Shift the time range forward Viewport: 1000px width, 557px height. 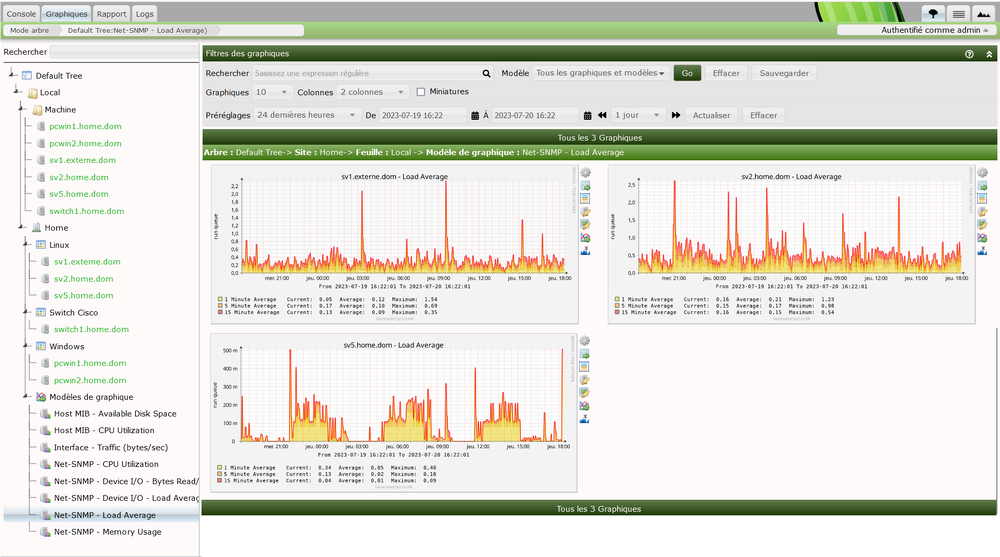pos(676,115)
